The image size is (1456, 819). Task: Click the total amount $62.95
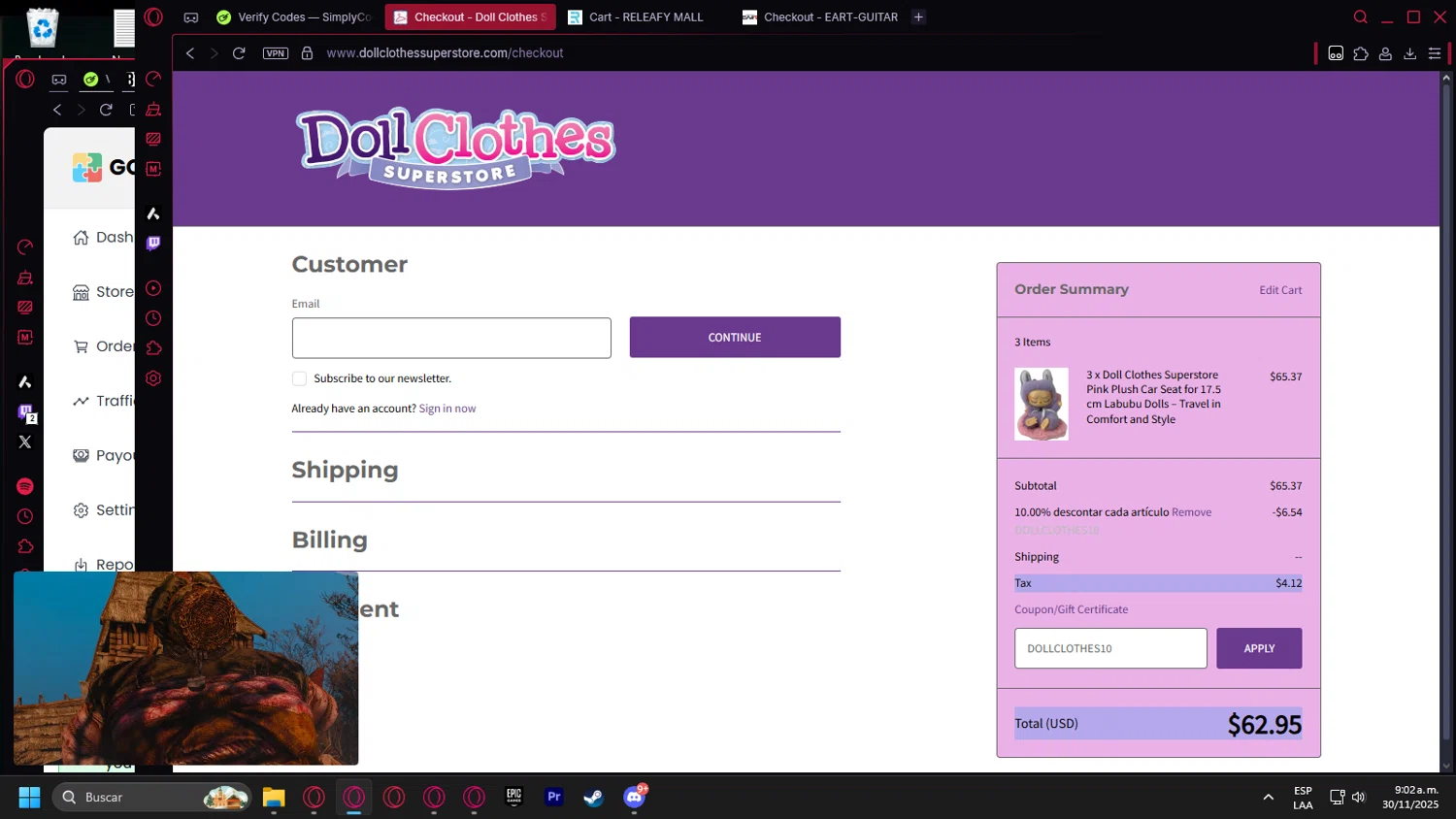(1264, 725)
